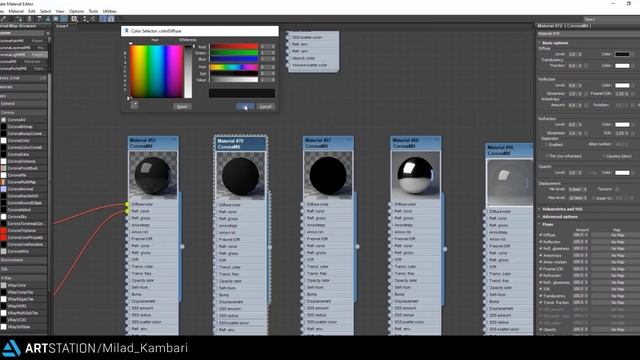
Task: Click the Diffuse color input socket on Material #70
Action: 216,205
